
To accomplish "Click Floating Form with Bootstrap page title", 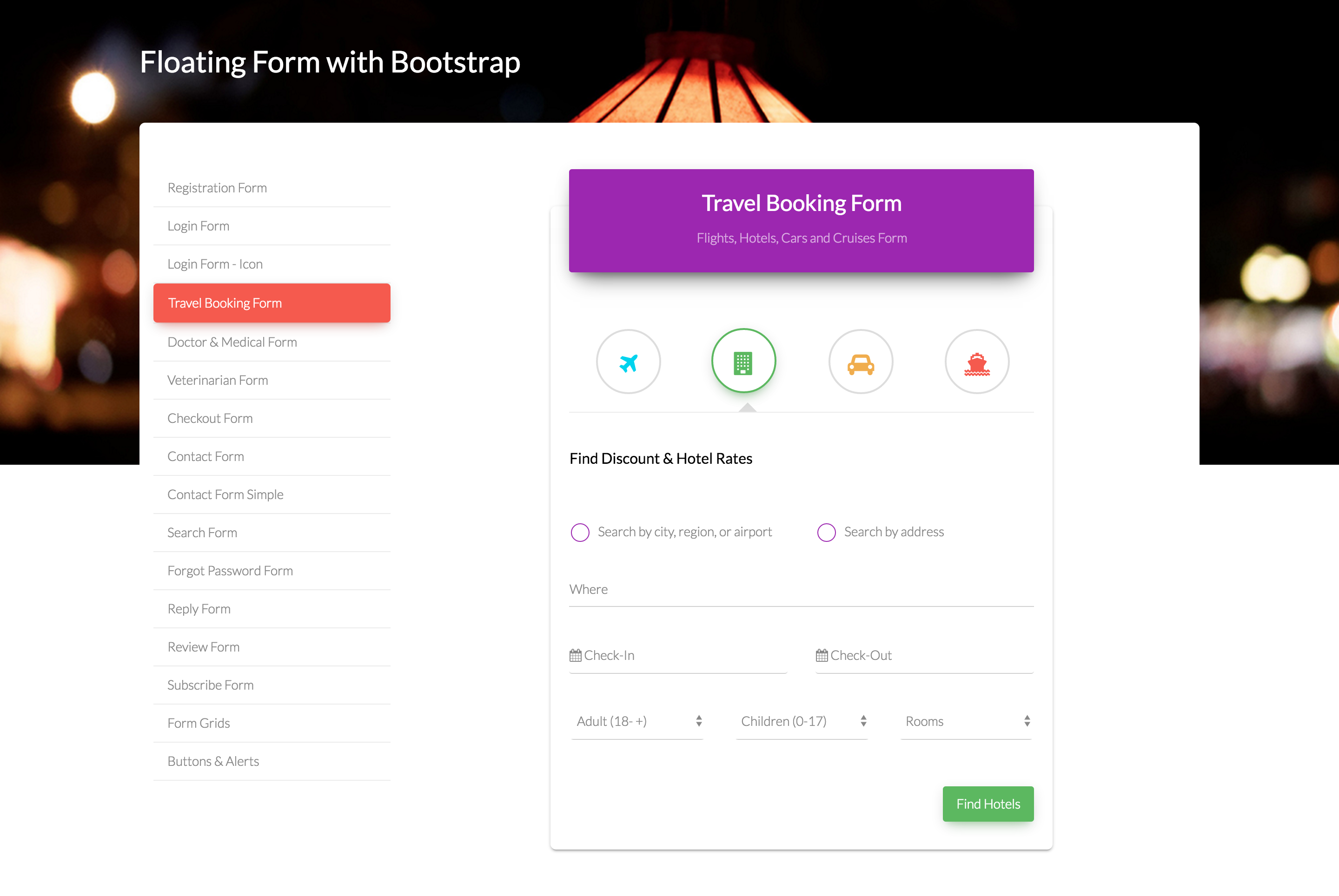I will click(330, 62).
